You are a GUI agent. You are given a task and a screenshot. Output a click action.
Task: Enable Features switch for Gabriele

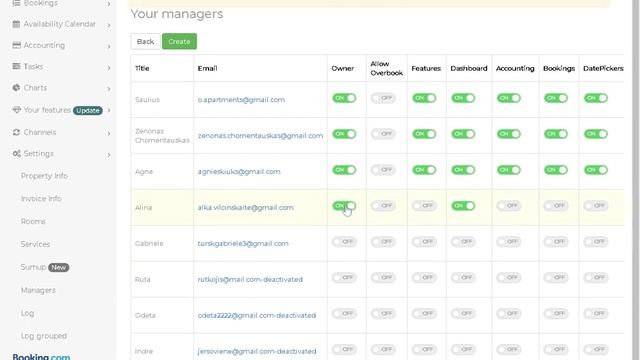click(x=424, y=242)
